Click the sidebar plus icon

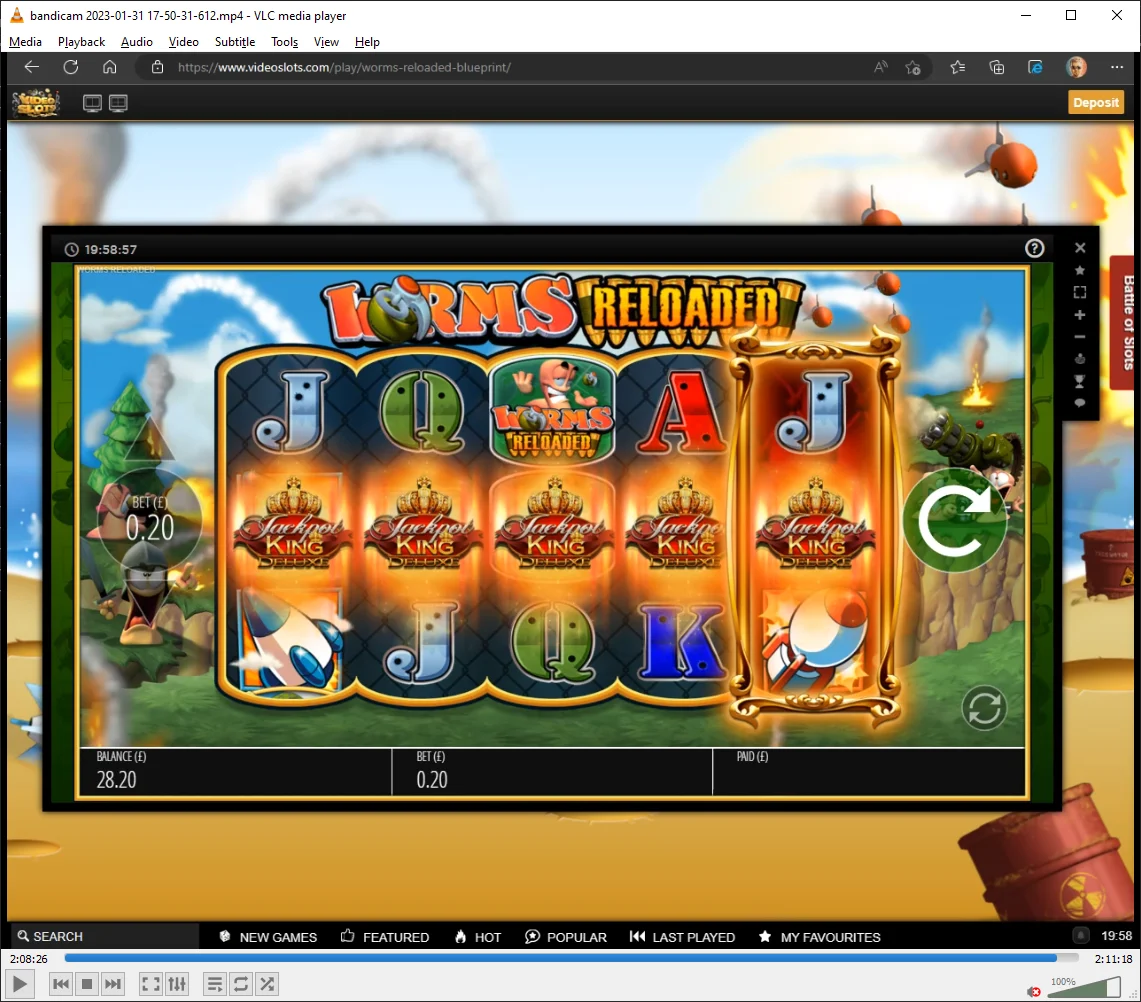1080,315
